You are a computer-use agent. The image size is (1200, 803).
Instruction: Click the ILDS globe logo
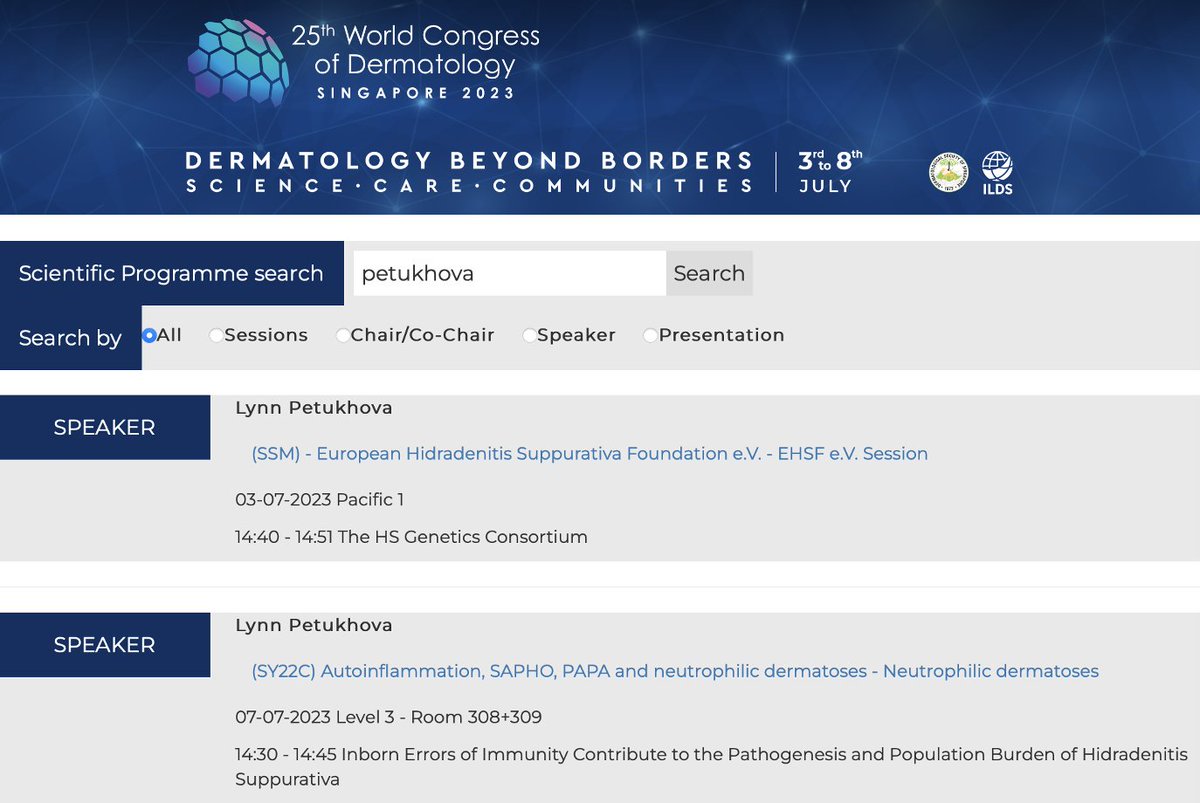coord(997,173)
